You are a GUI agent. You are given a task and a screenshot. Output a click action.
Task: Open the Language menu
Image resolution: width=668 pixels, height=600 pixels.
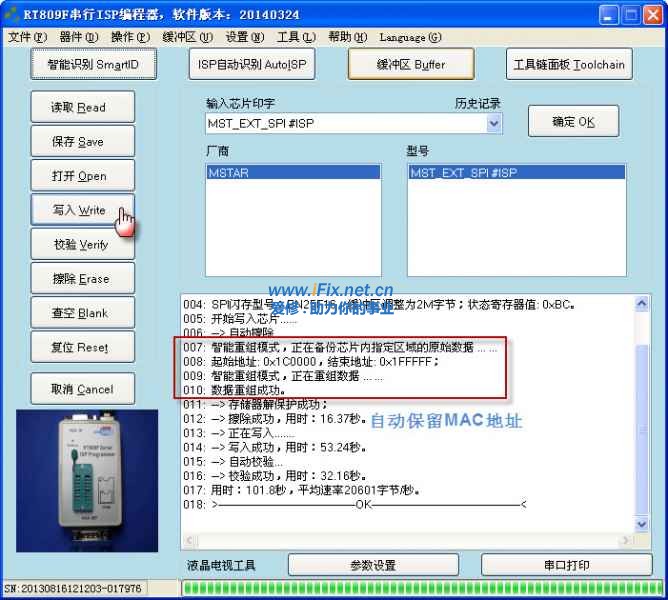pyautogui.click(x=410, y=38)
